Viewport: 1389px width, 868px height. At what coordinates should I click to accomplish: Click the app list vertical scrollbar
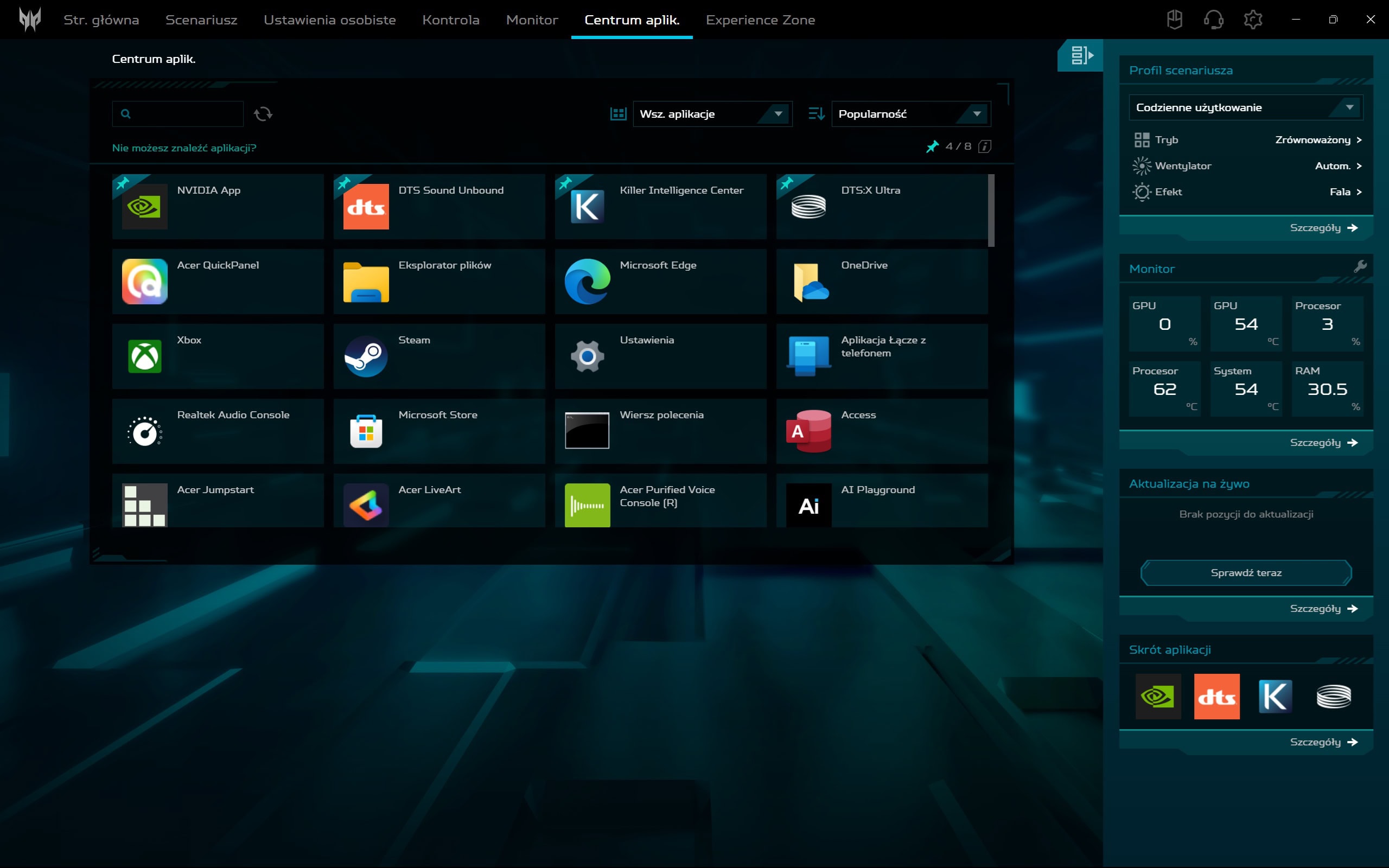991,210
